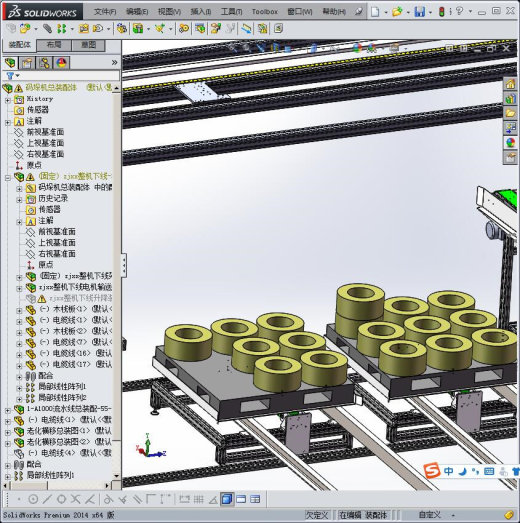Click the Rebuild traffic light icon
Viewport: 520px width, 523px height.
click(x=441, y=12)
